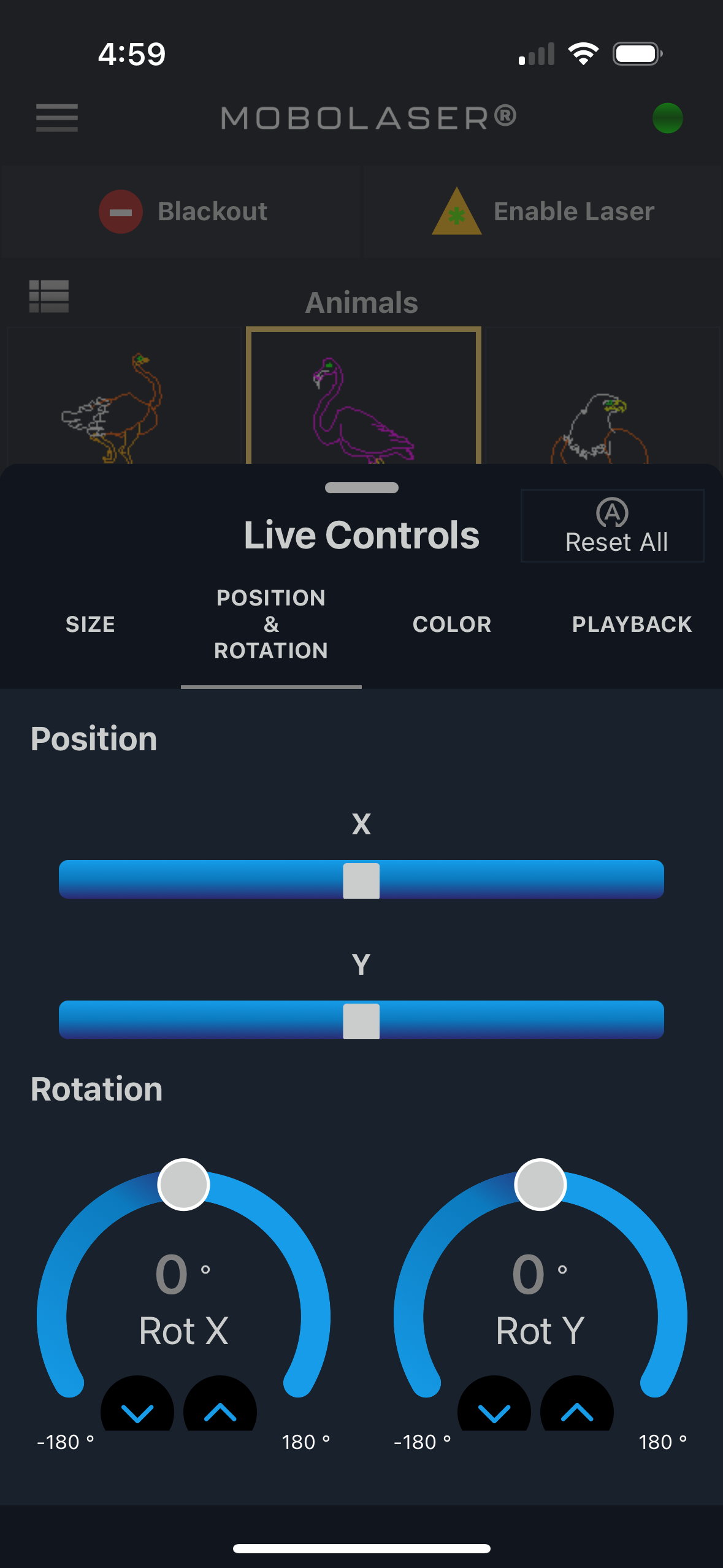Click the red Blackout icon
The width and height of the screenshot is (723, 1568).
(121, 212)
